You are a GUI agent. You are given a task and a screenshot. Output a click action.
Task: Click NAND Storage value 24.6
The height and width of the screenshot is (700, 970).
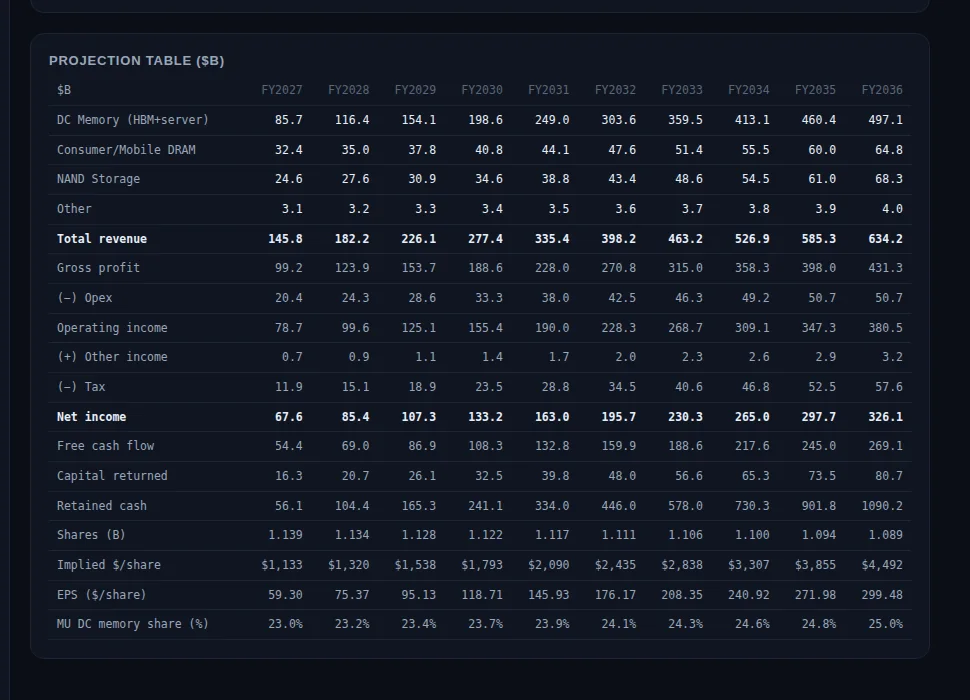(289, 179)
